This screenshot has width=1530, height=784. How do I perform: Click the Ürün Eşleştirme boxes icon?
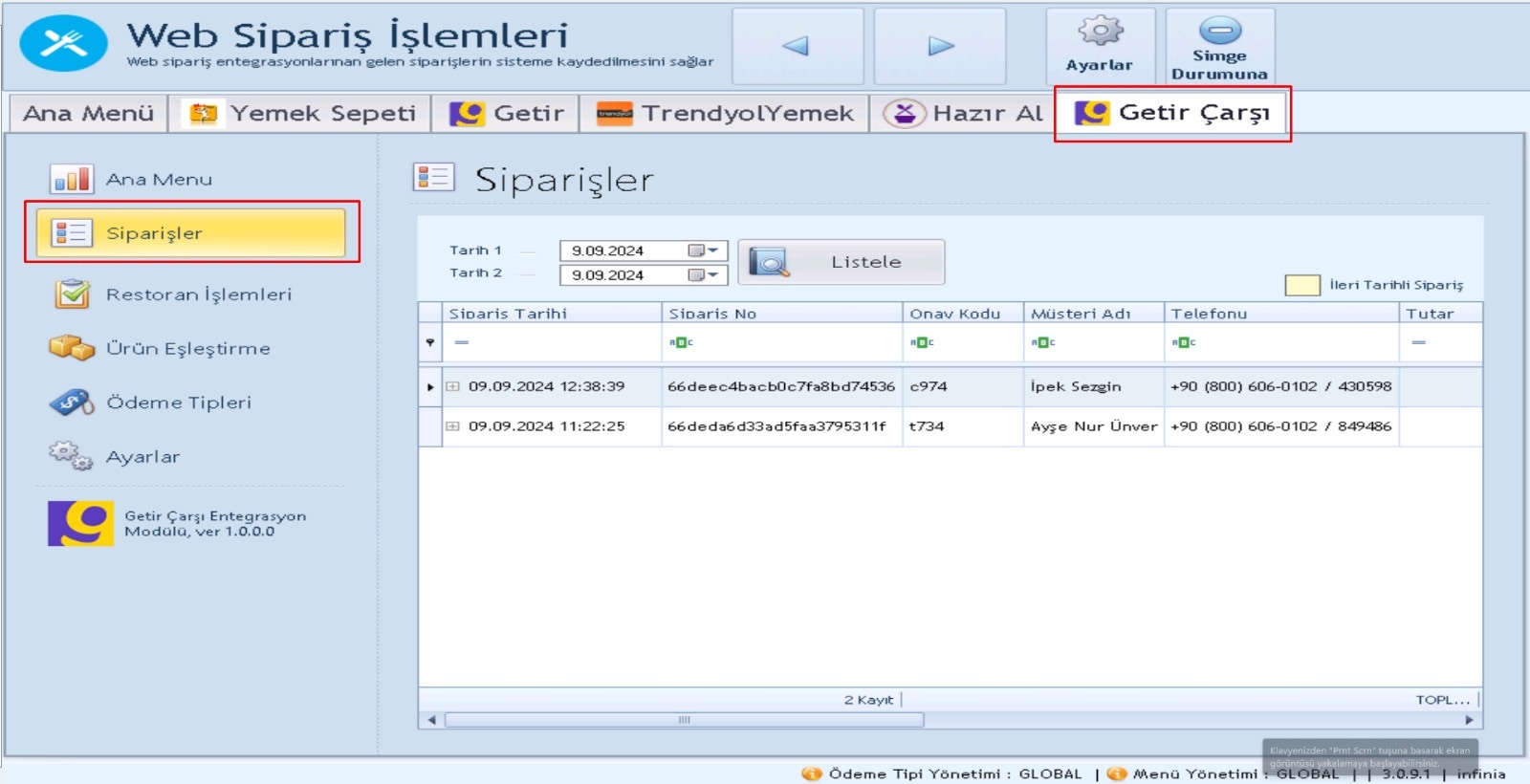click(x=72, y=348)
